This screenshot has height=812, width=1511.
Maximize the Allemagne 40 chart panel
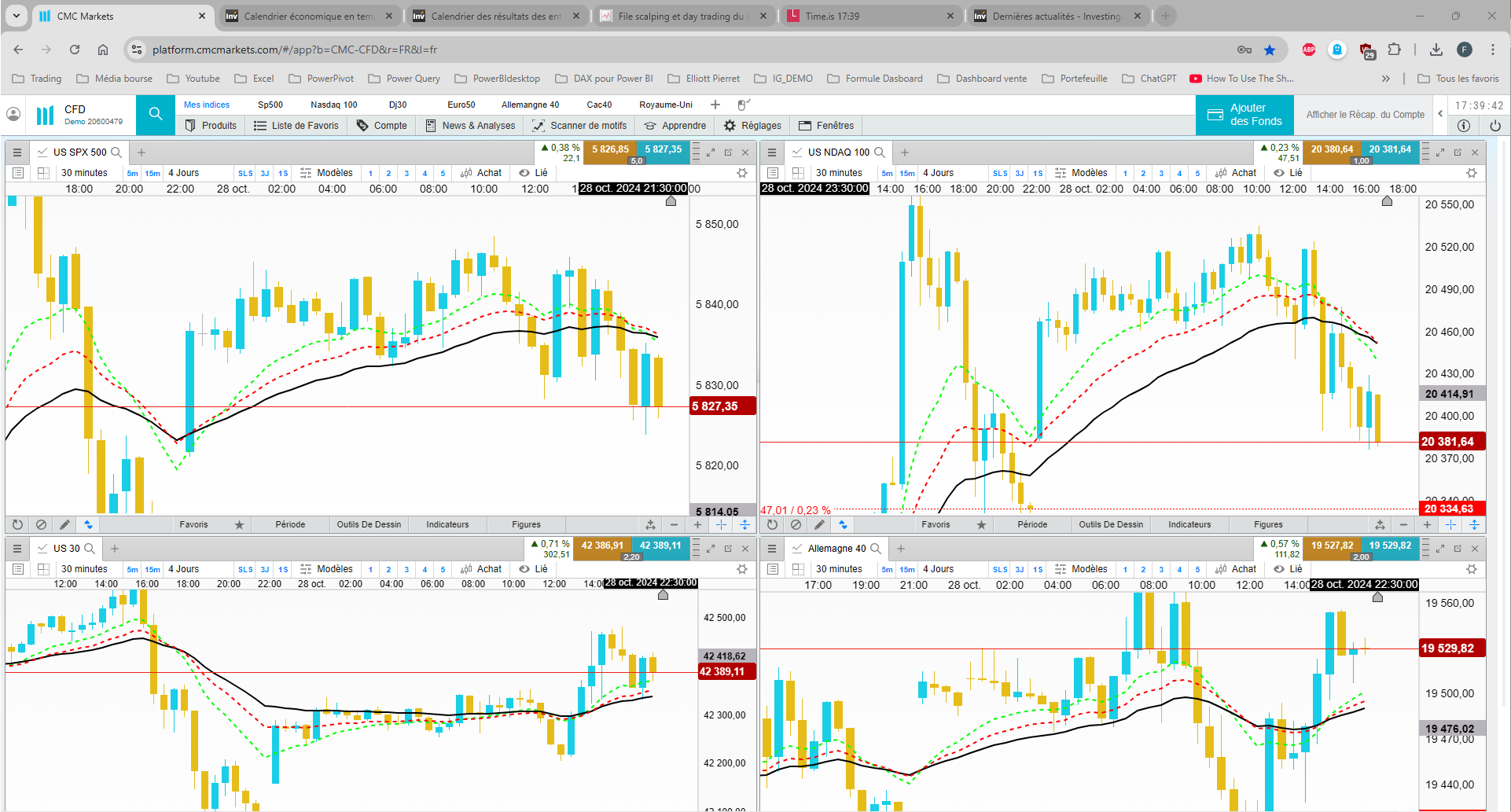[x=1440, y=549]
